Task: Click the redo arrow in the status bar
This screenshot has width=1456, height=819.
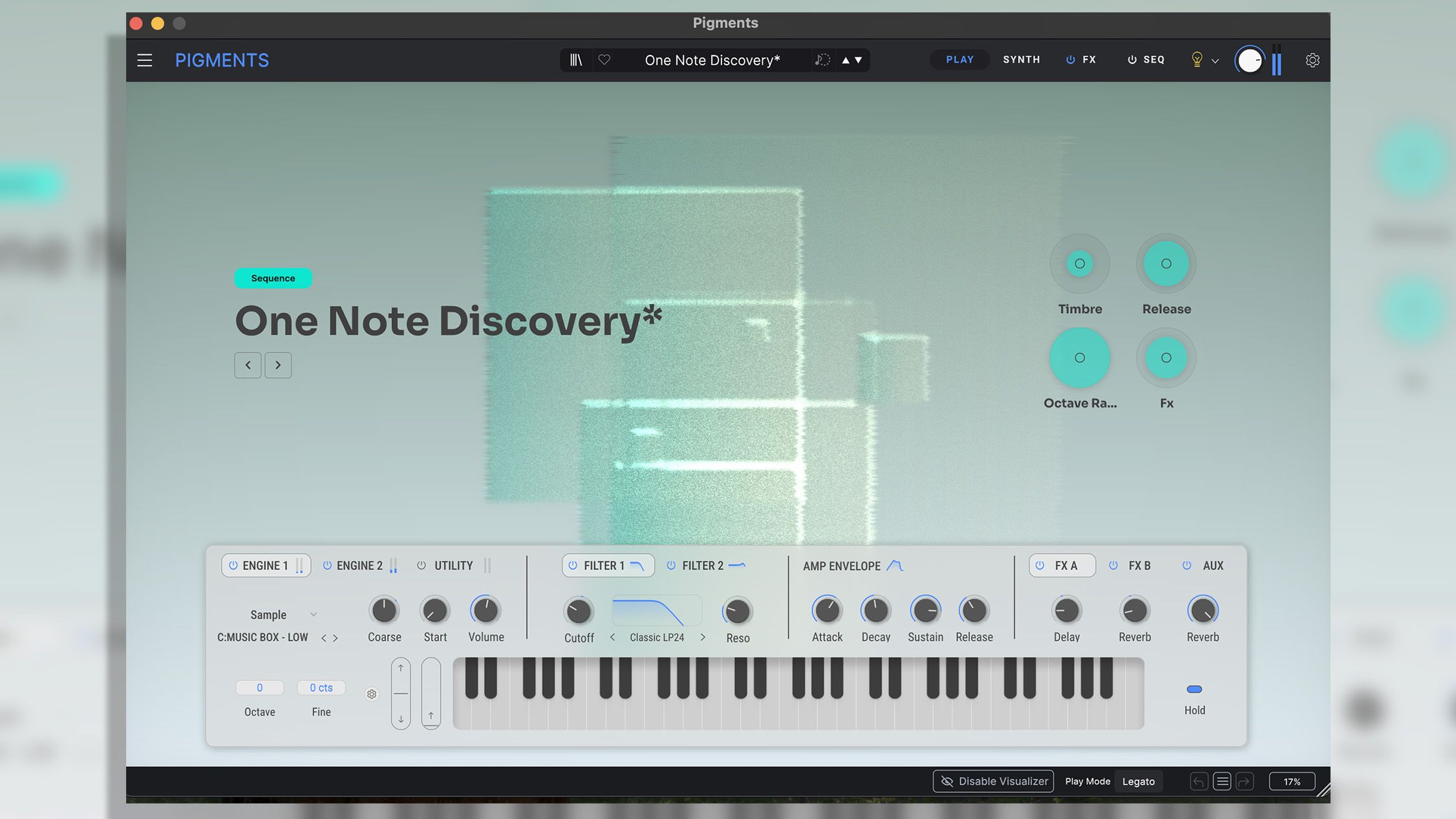Action: pos(1245,781)
